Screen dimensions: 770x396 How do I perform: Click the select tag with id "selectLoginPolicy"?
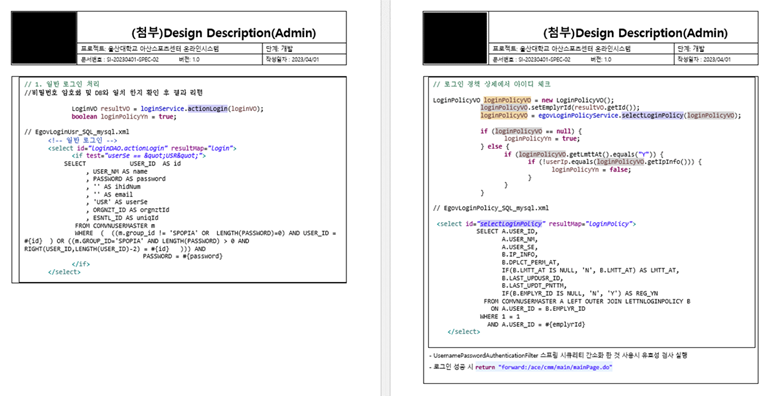click(536, 224)
